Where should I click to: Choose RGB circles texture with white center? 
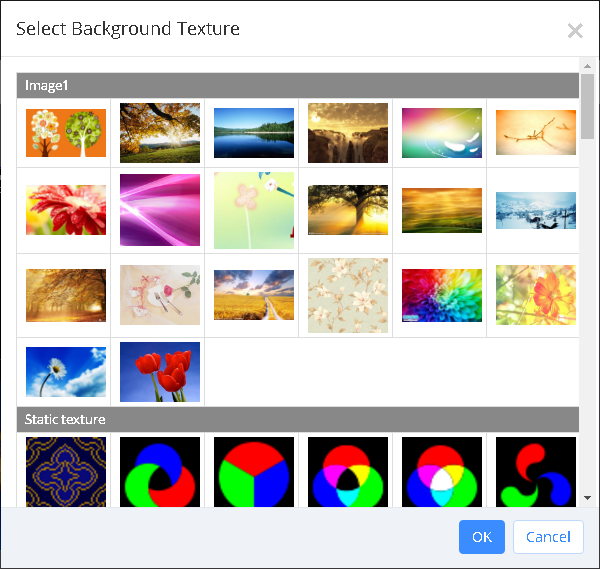442,472
